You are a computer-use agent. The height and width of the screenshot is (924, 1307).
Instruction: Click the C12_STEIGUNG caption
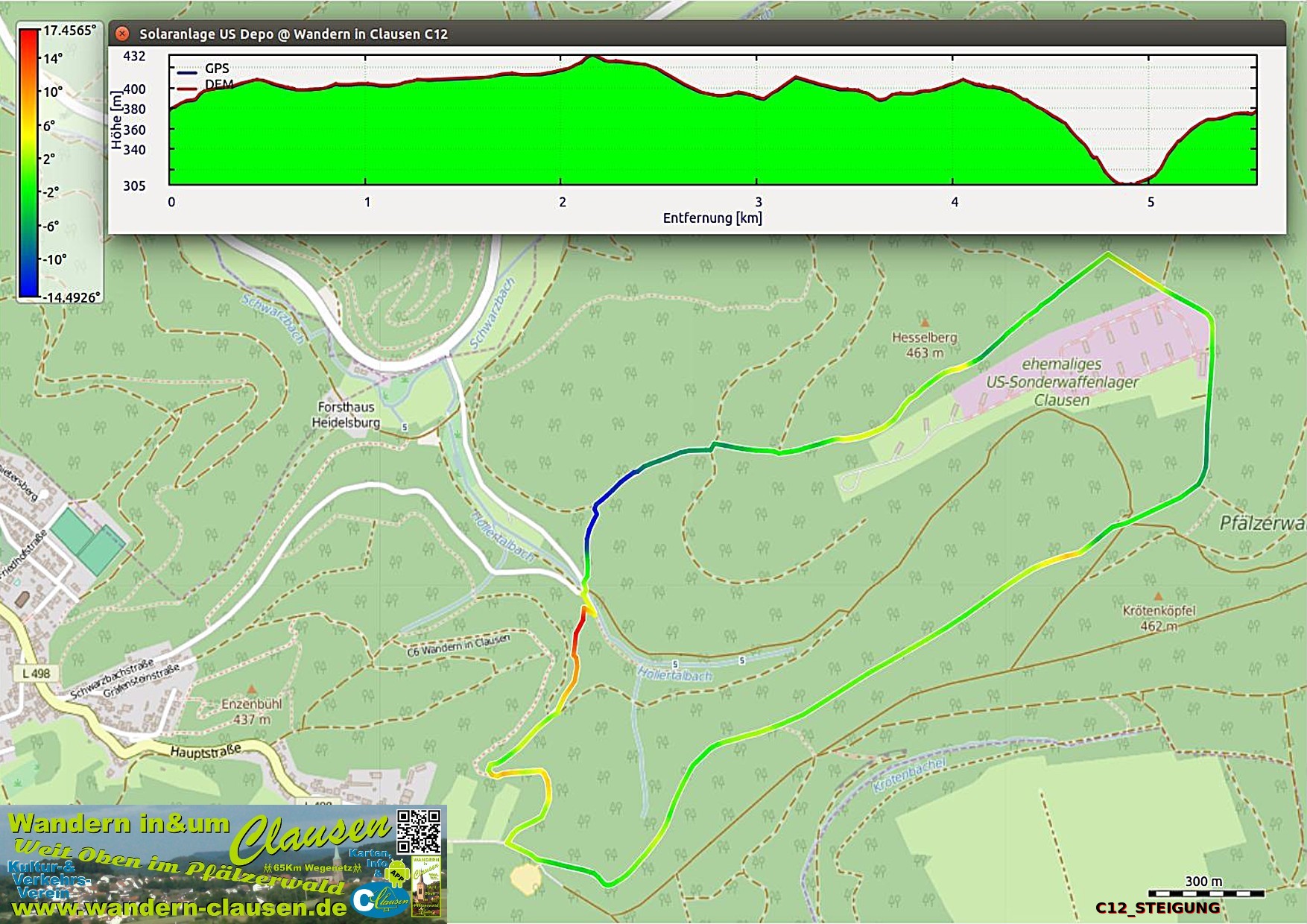[x=1157, y=908]
